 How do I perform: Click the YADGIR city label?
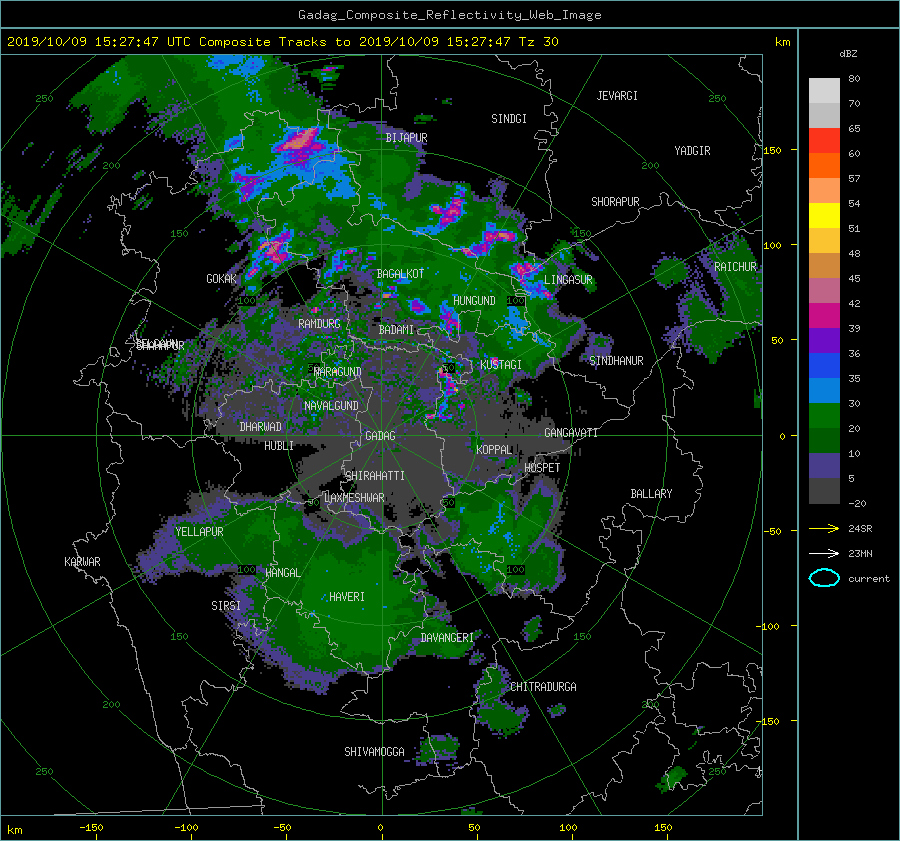coord(692,151)
